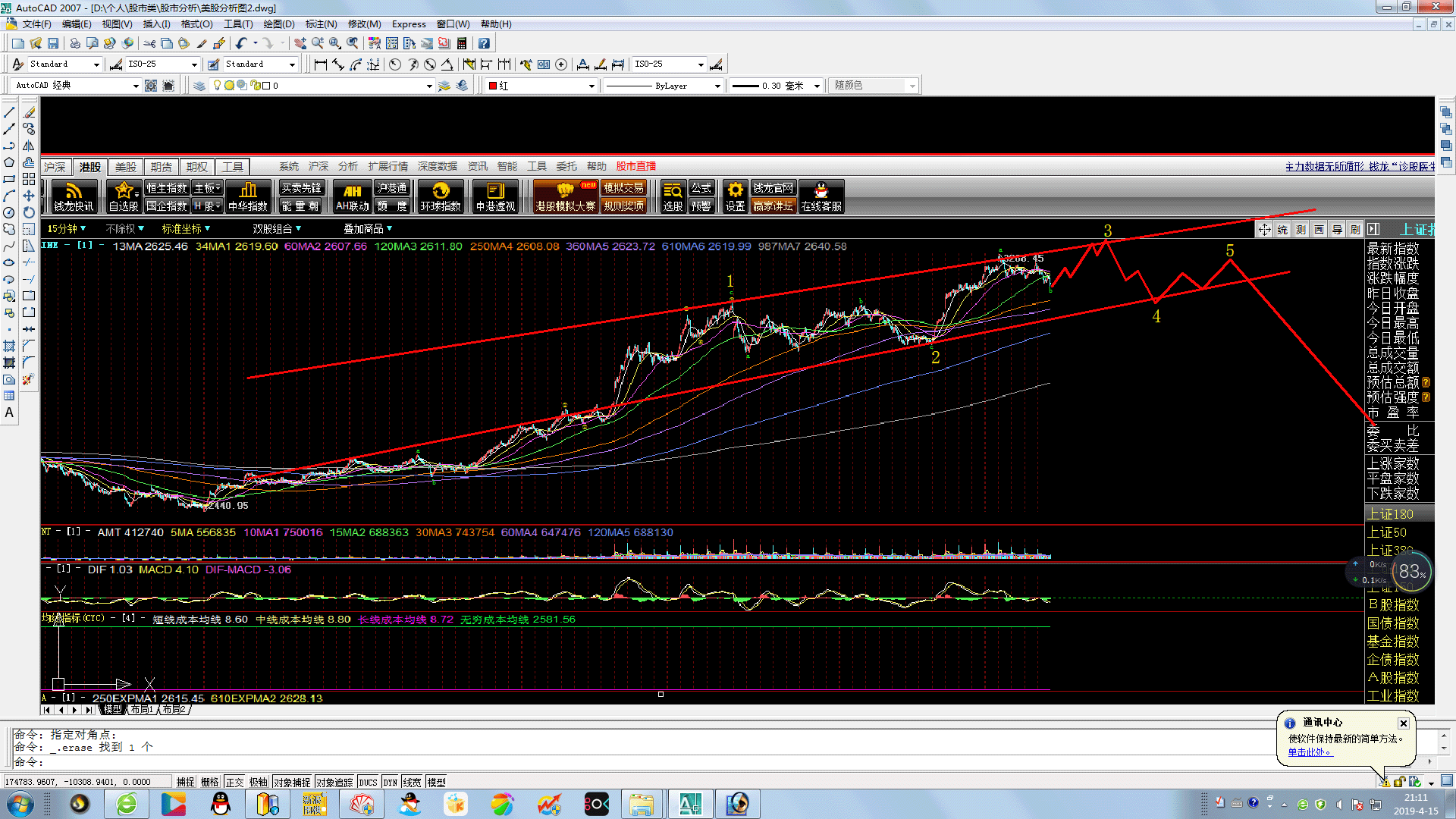The image size is (1456, 819).
Task: Click the 自选股 star icon
Action: tap(124, 196)
